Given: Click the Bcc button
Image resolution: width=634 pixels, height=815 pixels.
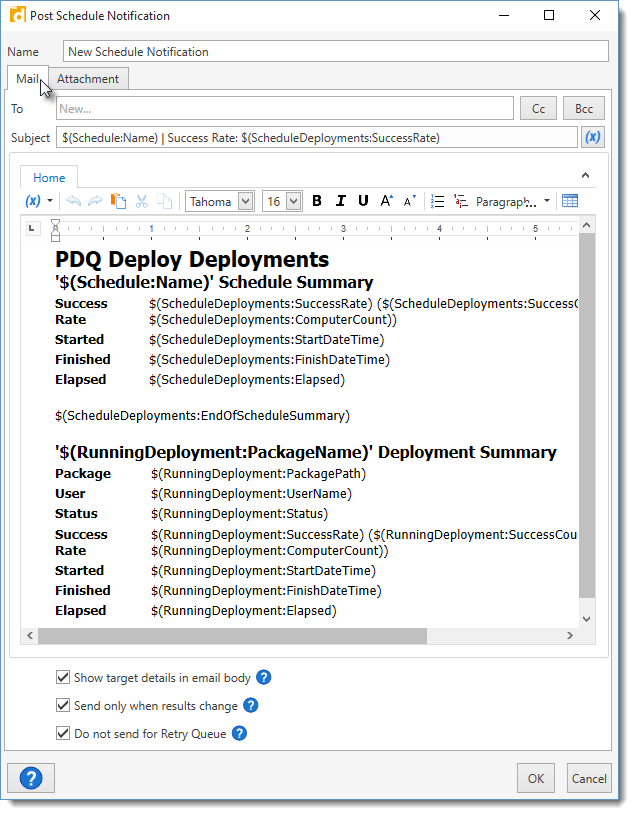Looking at the screenshot, I should 584,108.
